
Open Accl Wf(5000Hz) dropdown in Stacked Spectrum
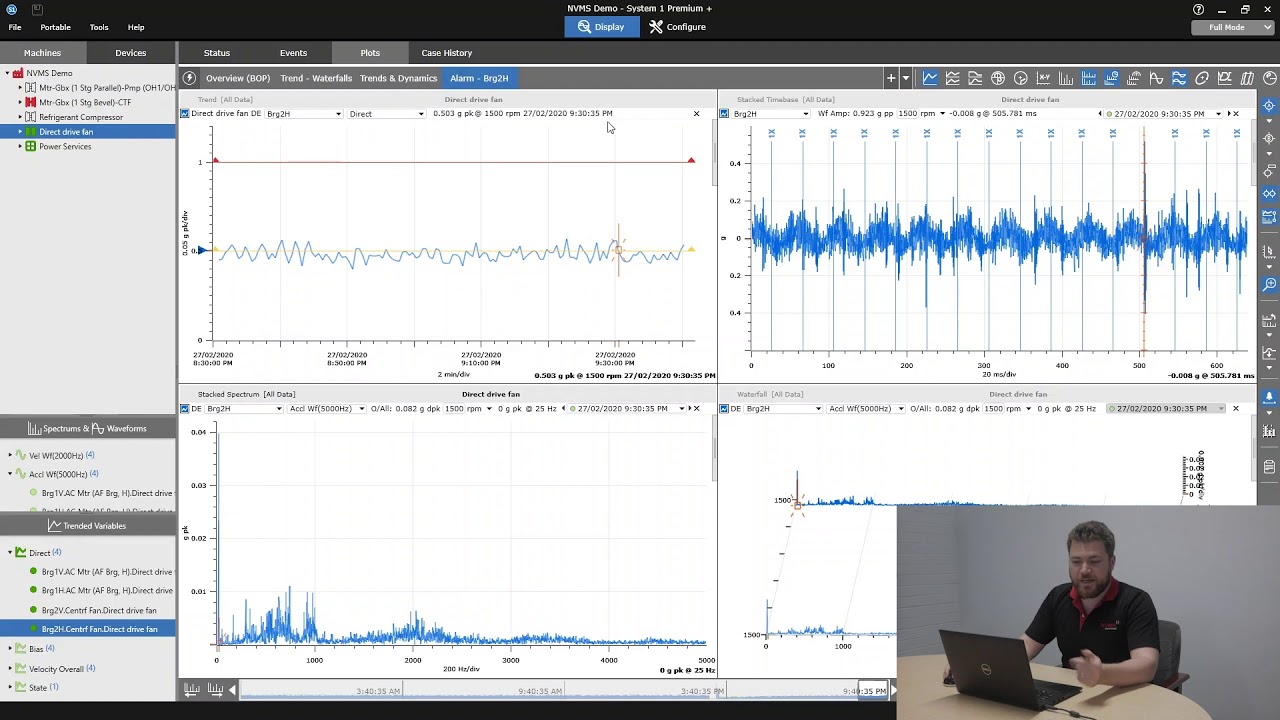(x=327, y=408)
